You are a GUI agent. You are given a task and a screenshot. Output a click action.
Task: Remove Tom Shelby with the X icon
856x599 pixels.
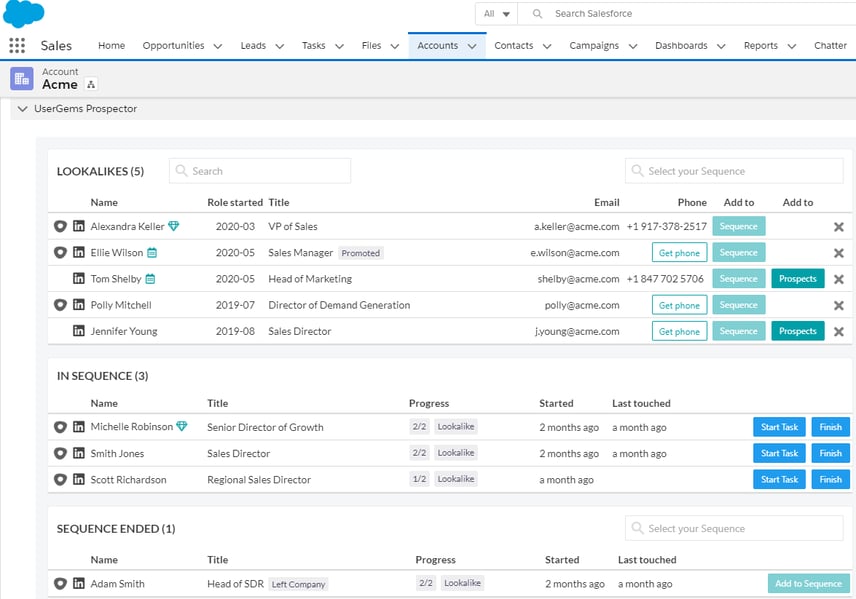click(x=839, y=279)
